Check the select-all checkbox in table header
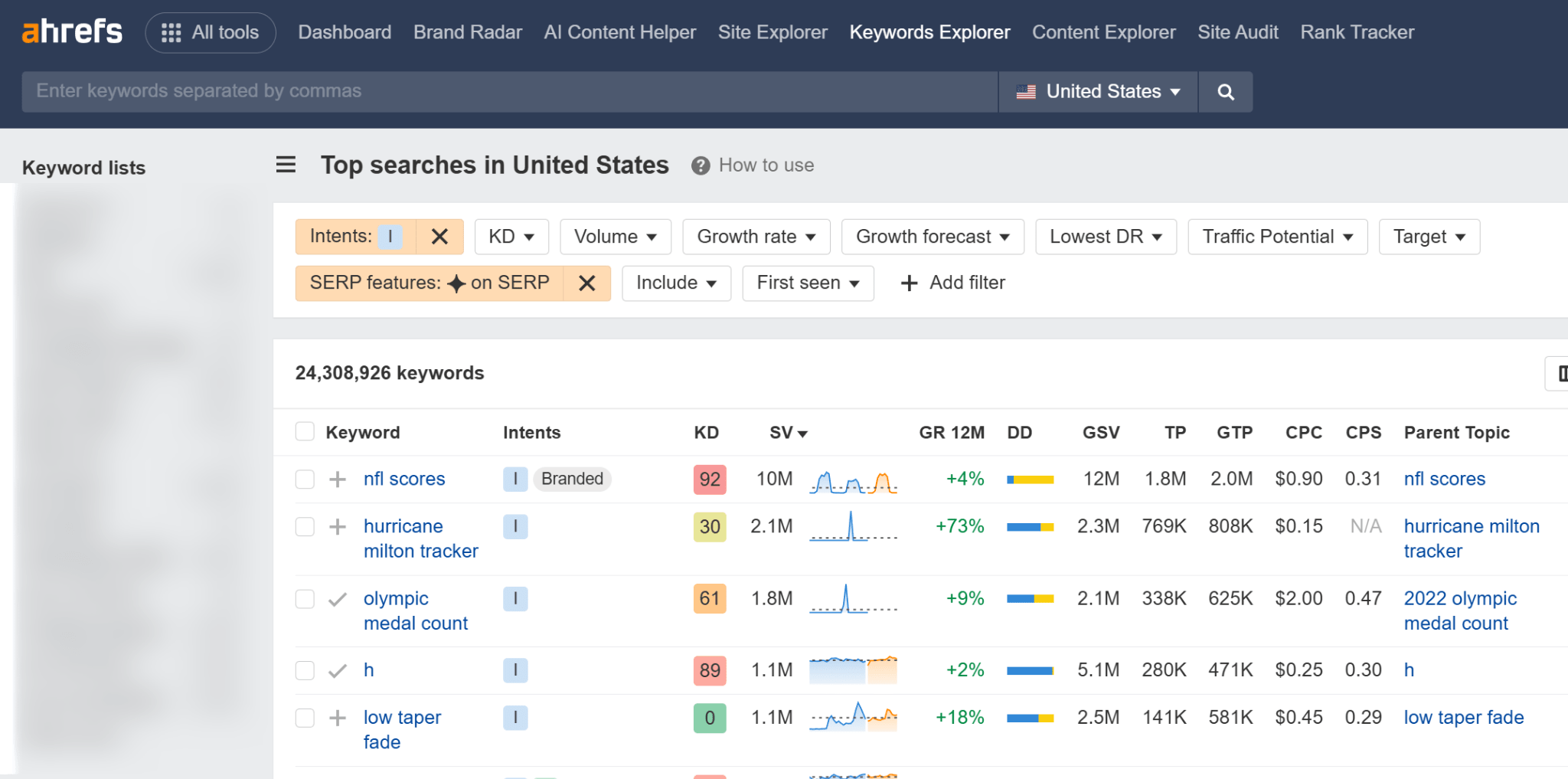Viewport: 1568px width, 779px height. tap(304, 431)
